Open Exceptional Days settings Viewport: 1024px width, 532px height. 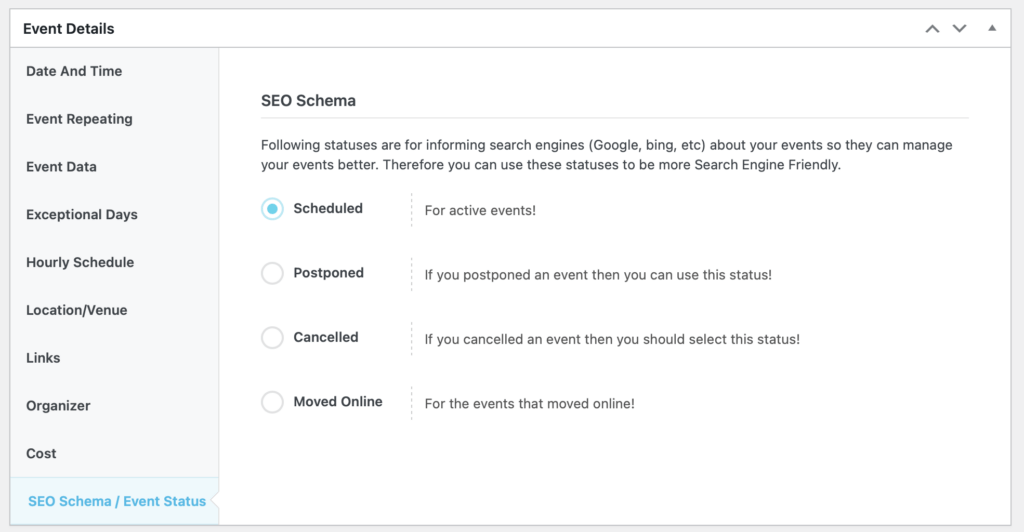coord(82,214)
